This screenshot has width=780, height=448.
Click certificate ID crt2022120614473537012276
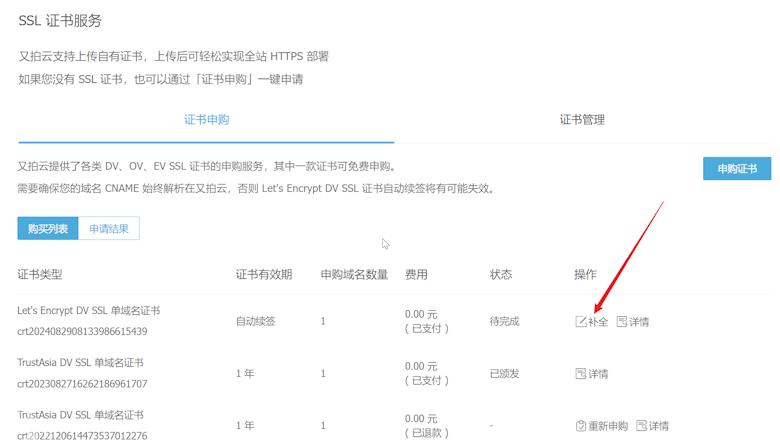(x=82, y=436)
